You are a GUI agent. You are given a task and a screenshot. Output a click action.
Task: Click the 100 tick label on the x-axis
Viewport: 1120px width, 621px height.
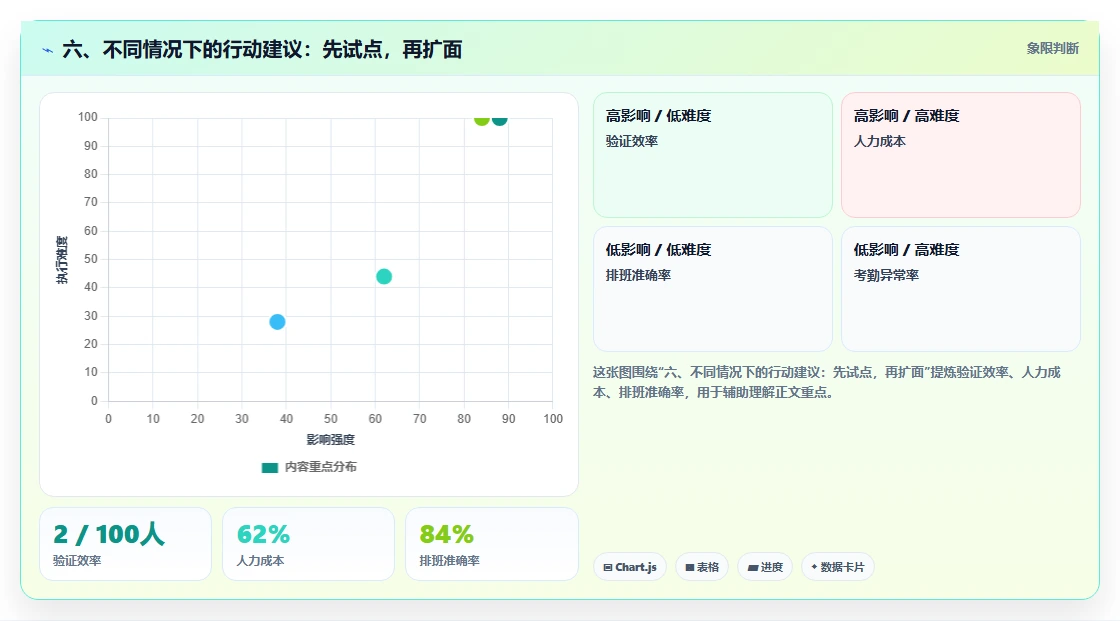pos(553,419)
